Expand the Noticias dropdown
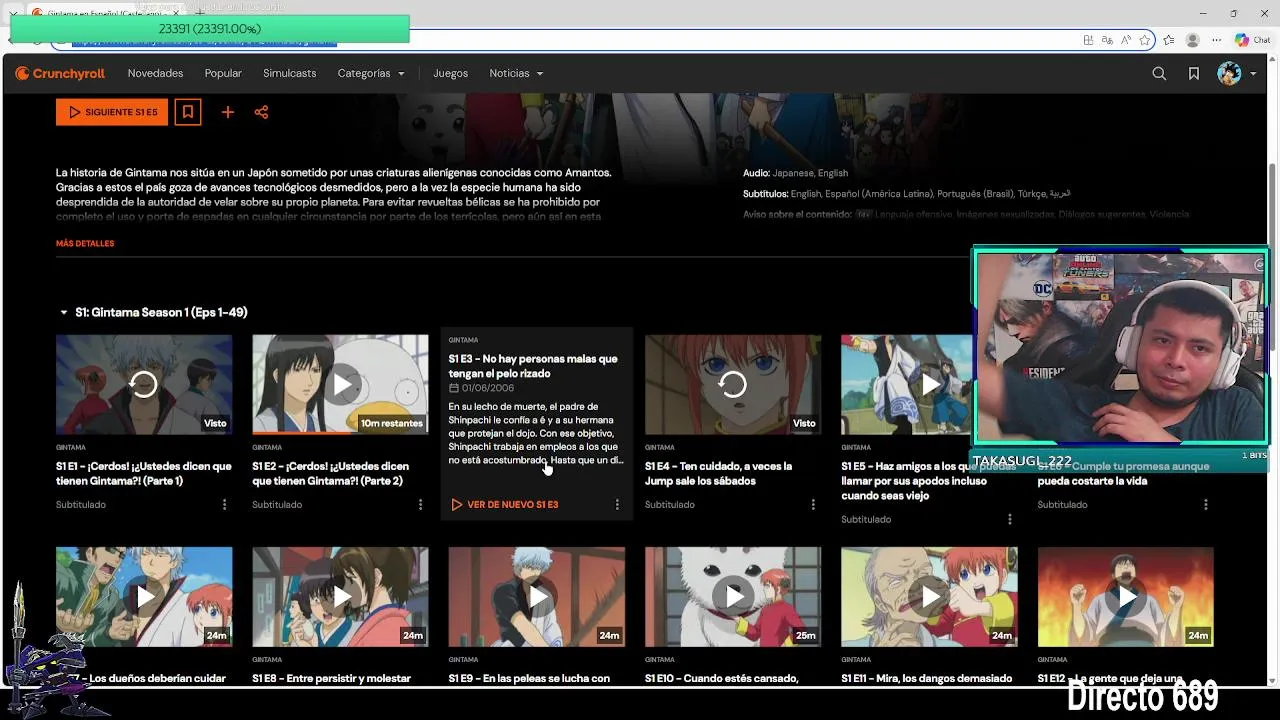 coord(516,73)
